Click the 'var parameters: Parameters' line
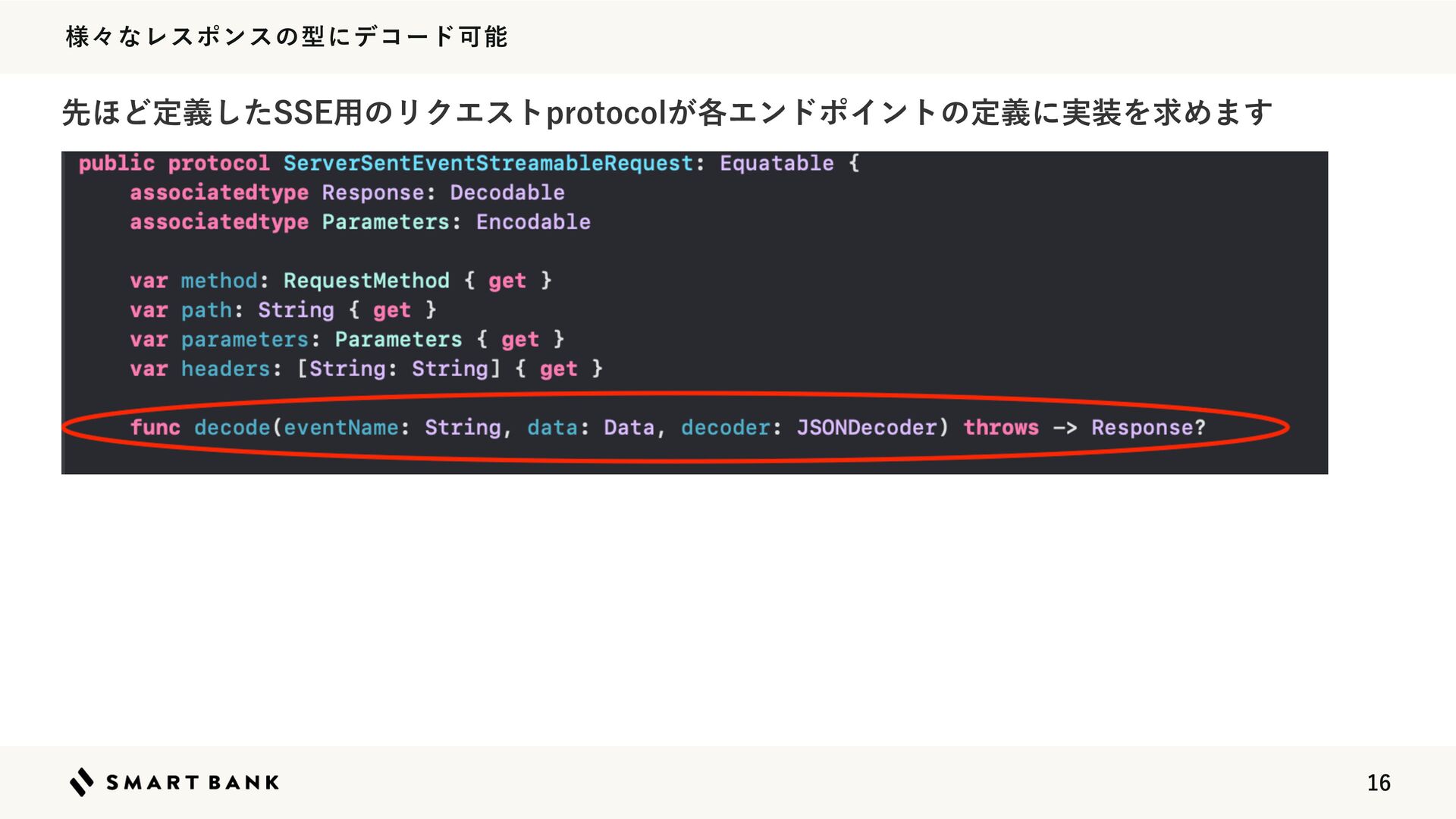 click(347, 340)
